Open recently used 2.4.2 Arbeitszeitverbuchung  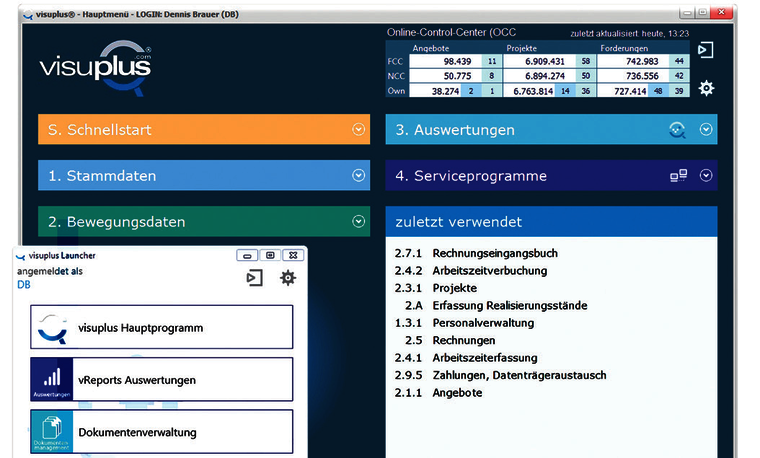pyautogui.click(x=471, y=271)
